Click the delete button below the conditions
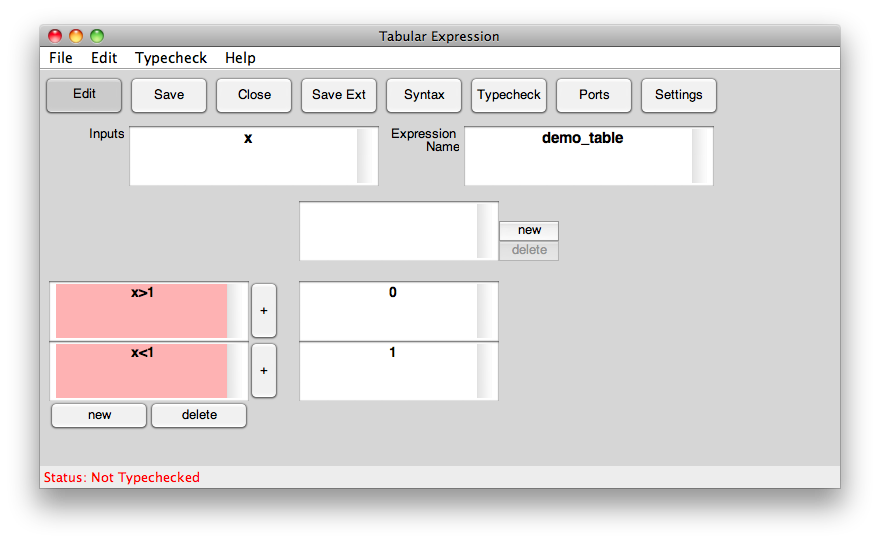Image resolution: width=880 pixels, height=543 pixels. [x=199, y=415]
